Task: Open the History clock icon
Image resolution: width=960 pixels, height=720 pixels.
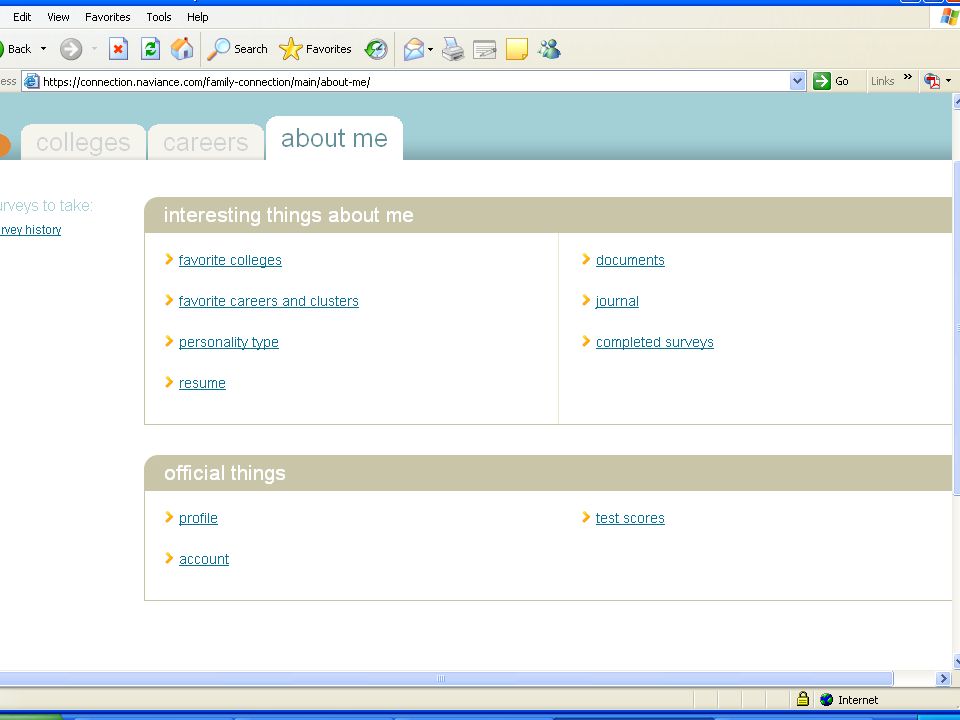Action: [x=376, y=49]
